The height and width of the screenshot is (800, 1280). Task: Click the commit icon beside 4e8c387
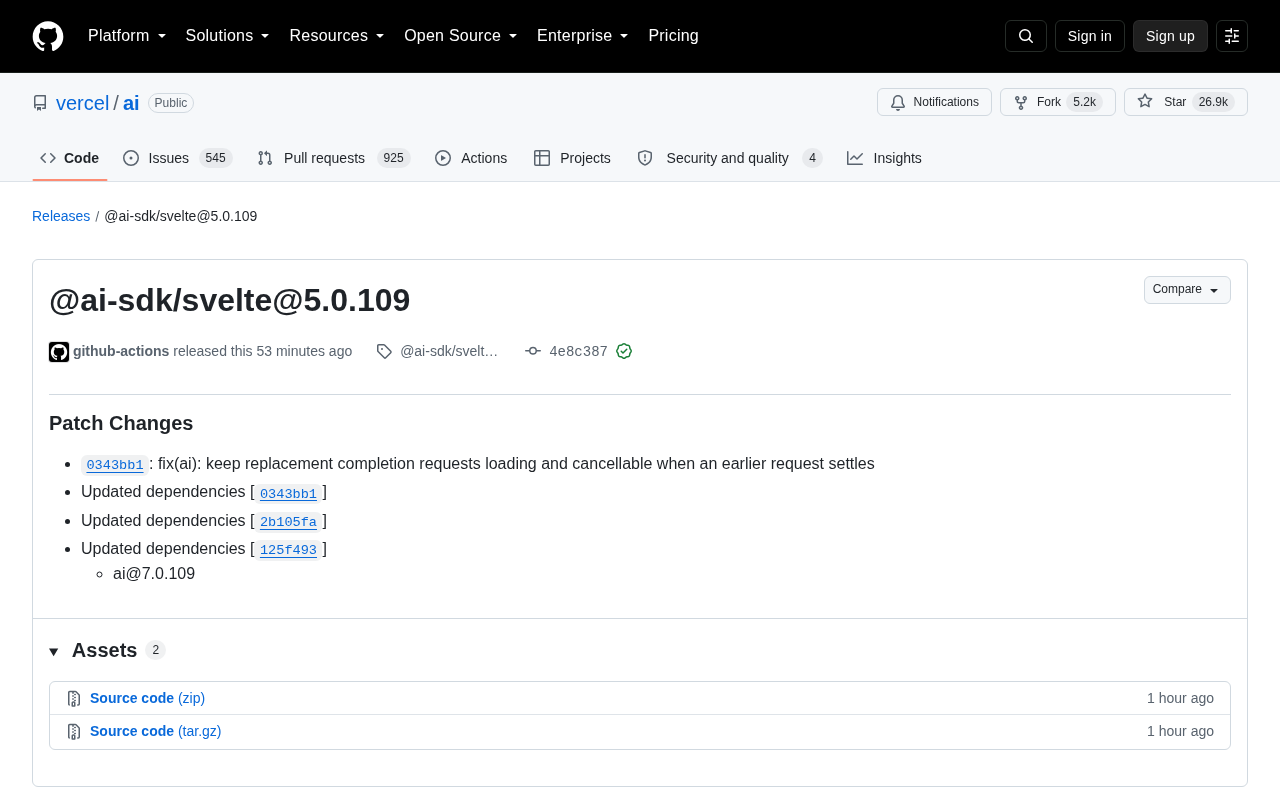(x=533, y=351)
